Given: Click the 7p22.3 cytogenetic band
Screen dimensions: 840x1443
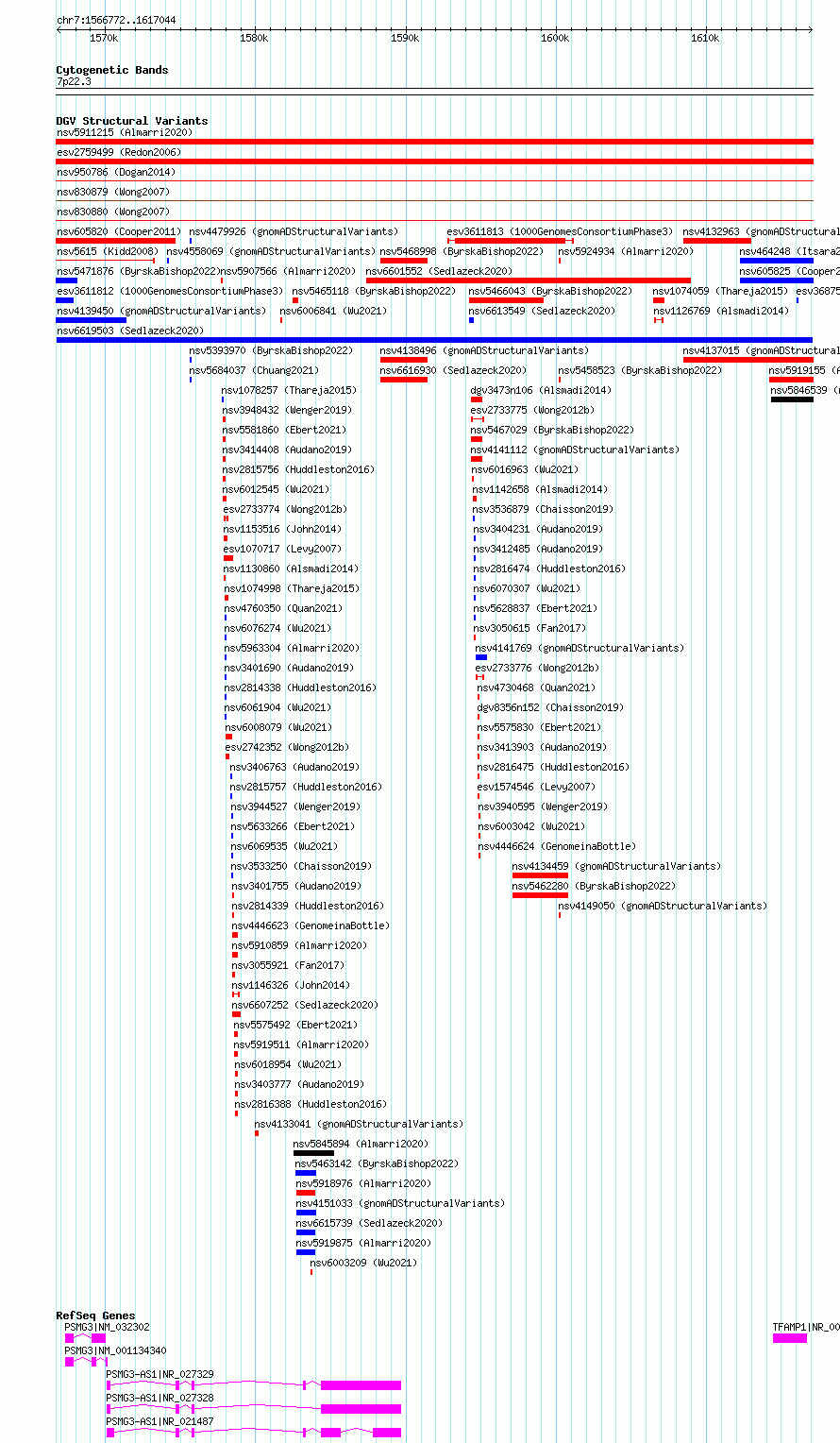Looking at the screenshot, I should 75,82.
